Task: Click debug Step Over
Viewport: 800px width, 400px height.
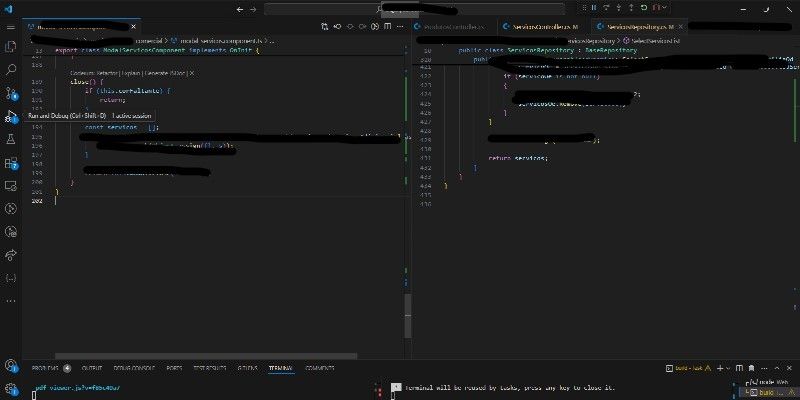Action: tap(606, 8)
